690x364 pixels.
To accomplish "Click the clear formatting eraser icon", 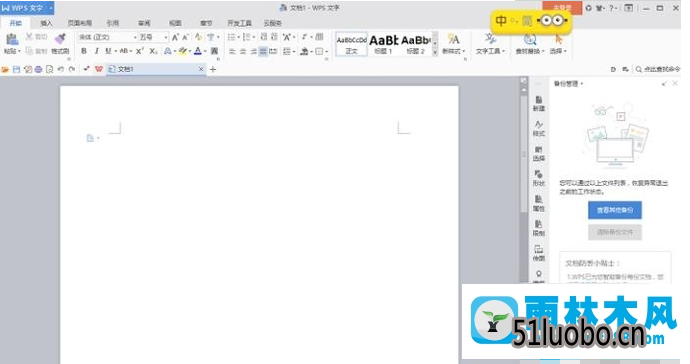I will [198, 37].
